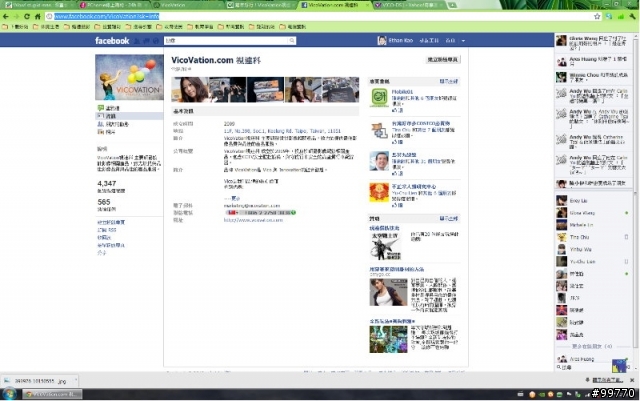Open chat with Yu-Chu Lien
Image resolution: width=640 pixels, height=401 pixels.
tap(593, 262)
